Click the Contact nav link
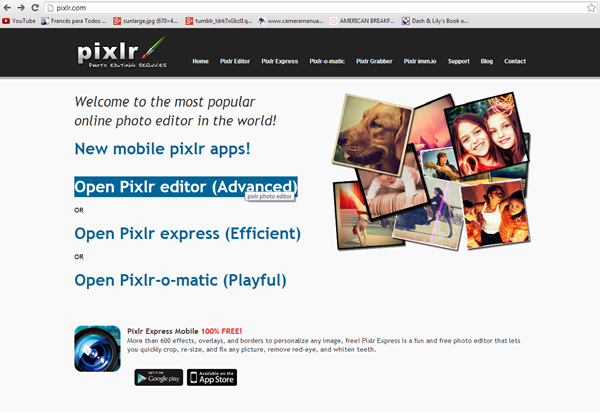This screenshot has height=412, width=600. point(515,61)
